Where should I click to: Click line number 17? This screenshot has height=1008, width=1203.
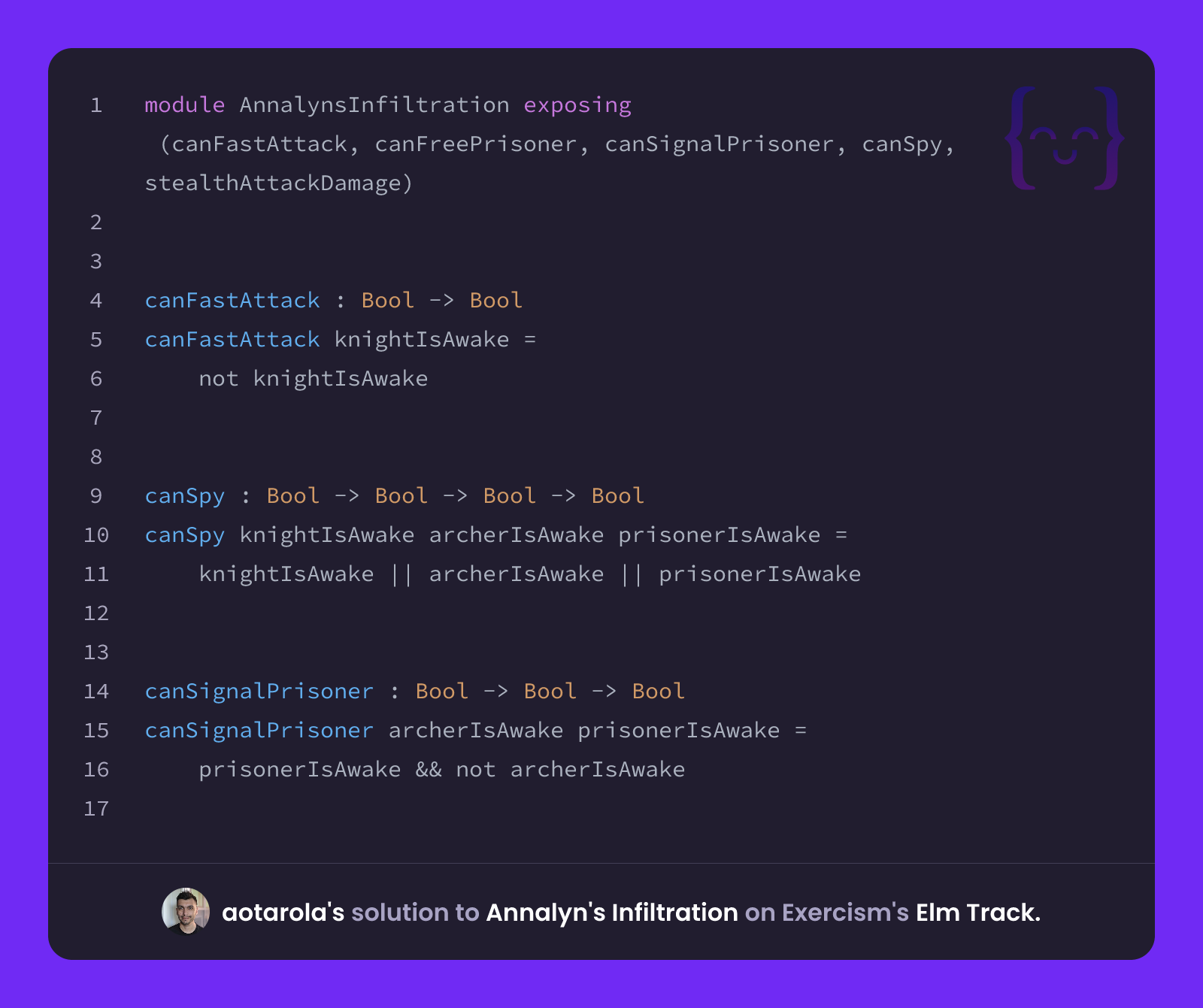pos(96,809)
